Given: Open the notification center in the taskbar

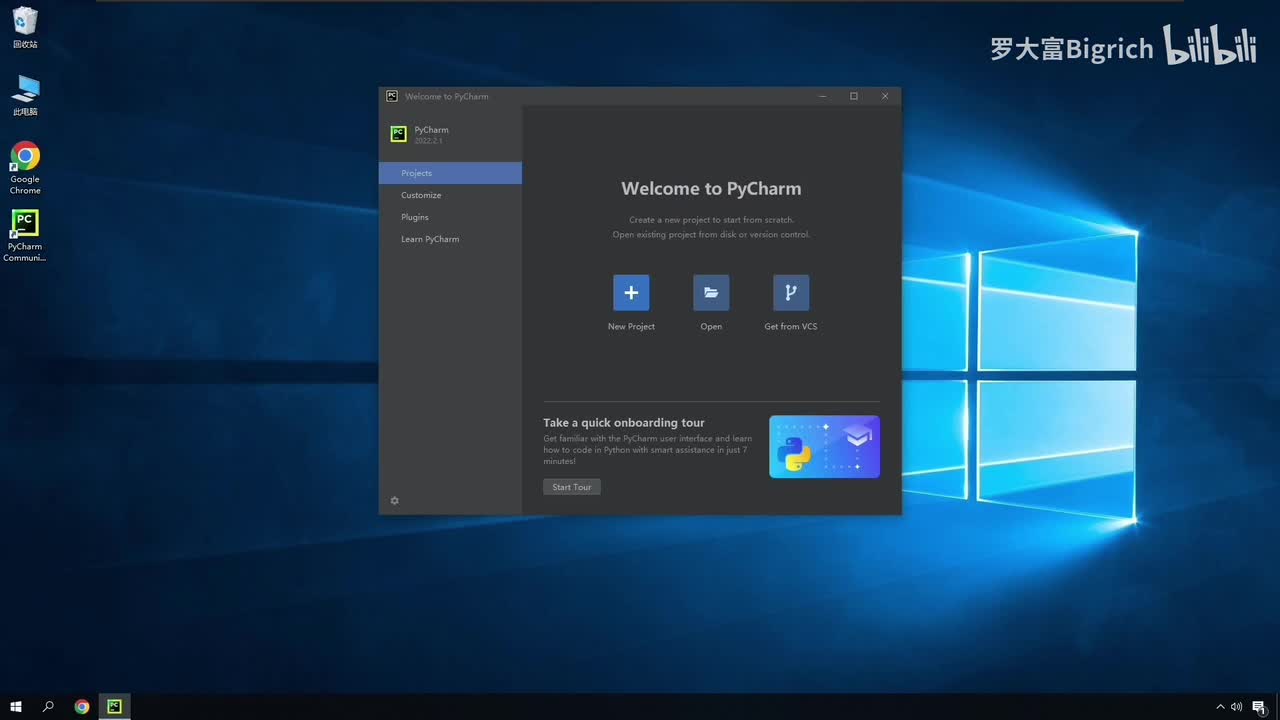Looking at the screenshot, I should [x=1259, y=707].
